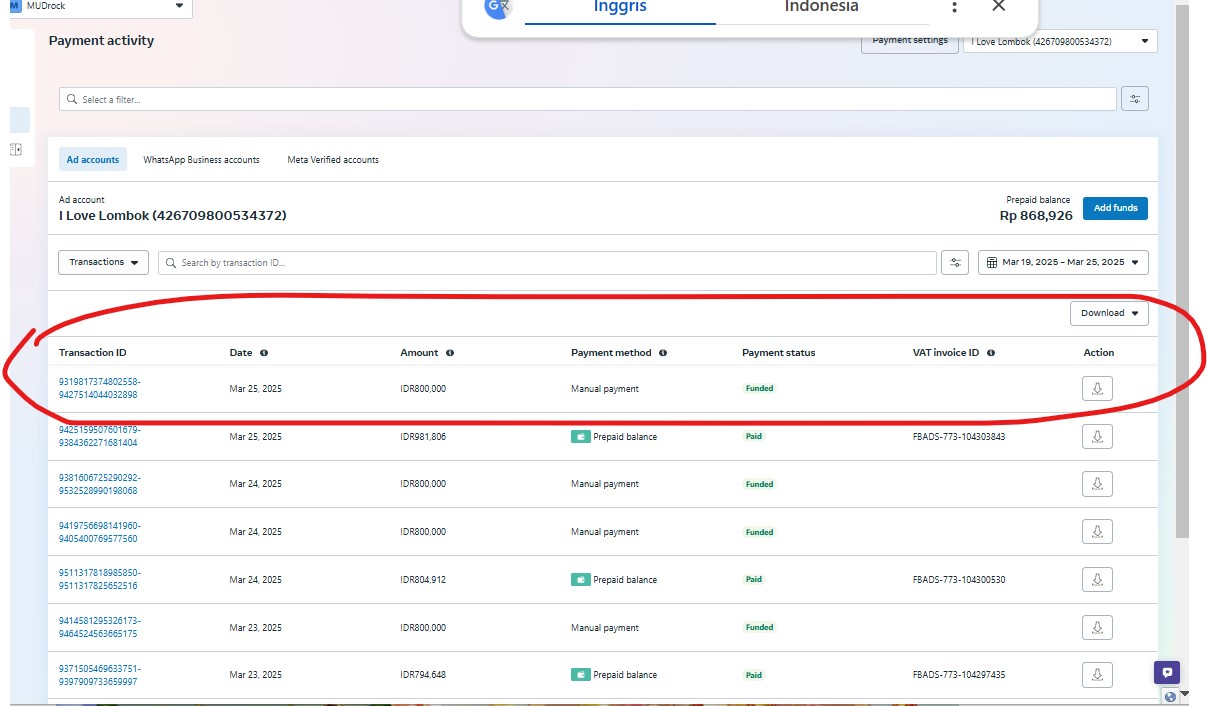The height and width of the screenshot is (706, 1207).
Task: Open filter settings icon beside top filter bar
Action: (1135, 99)
